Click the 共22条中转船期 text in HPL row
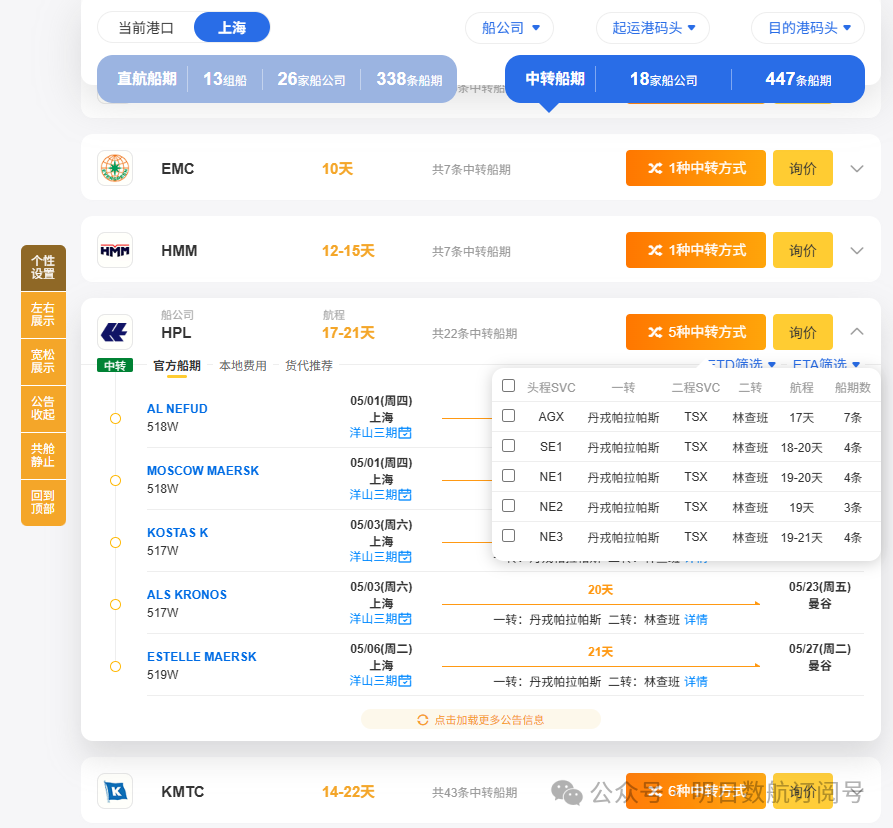Viewport: 893px width, 828px height. coord(474,334)
